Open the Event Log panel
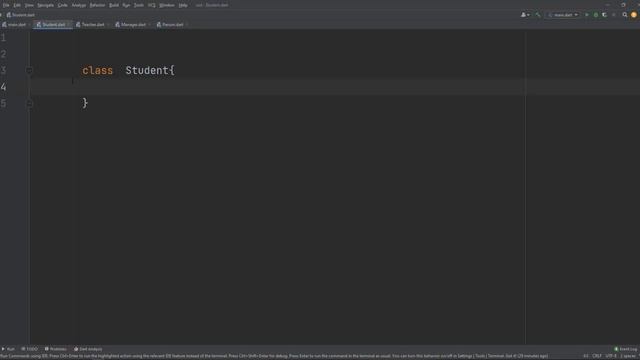Viewport: 640px width, 360px height. click(x=626, y=349)
